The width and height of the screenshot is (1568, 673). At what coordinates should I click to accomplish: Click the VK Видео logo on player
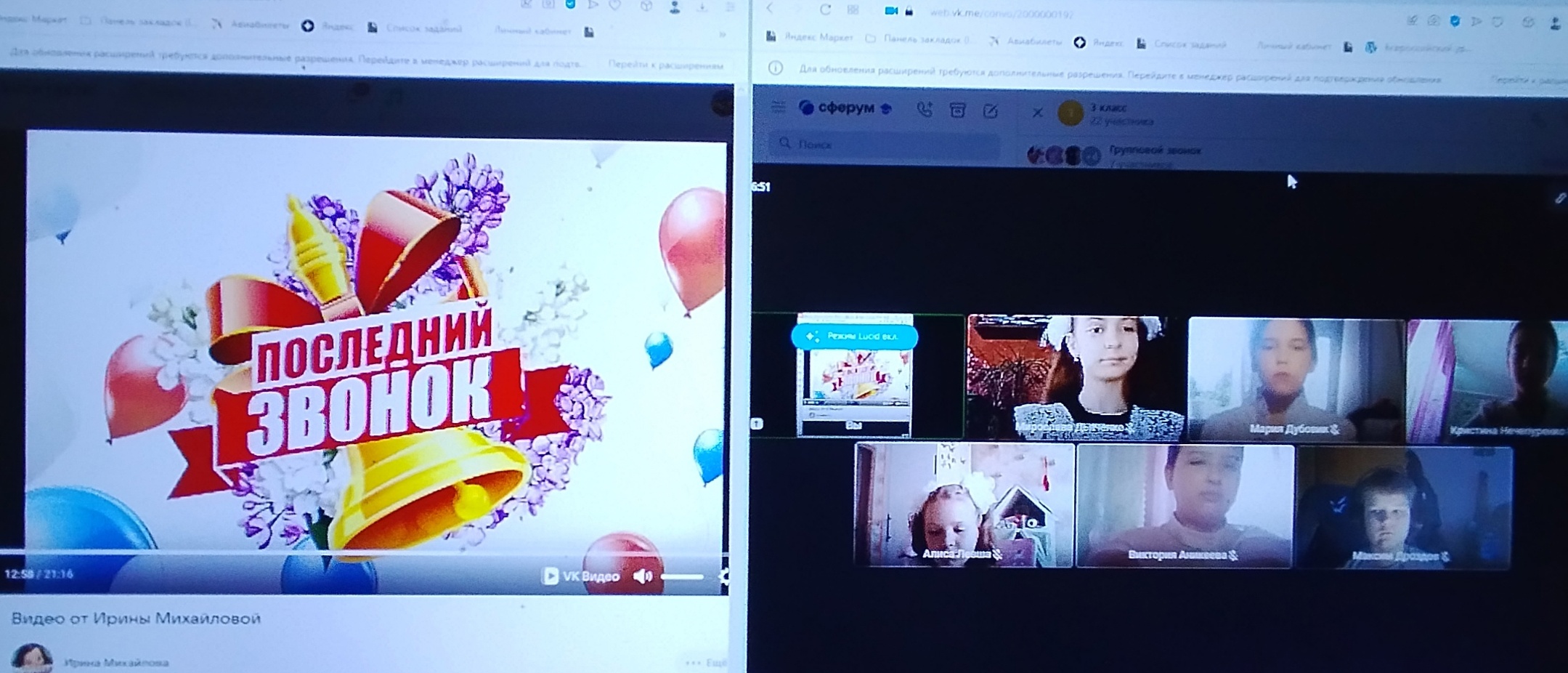click(x=581, y=576)
